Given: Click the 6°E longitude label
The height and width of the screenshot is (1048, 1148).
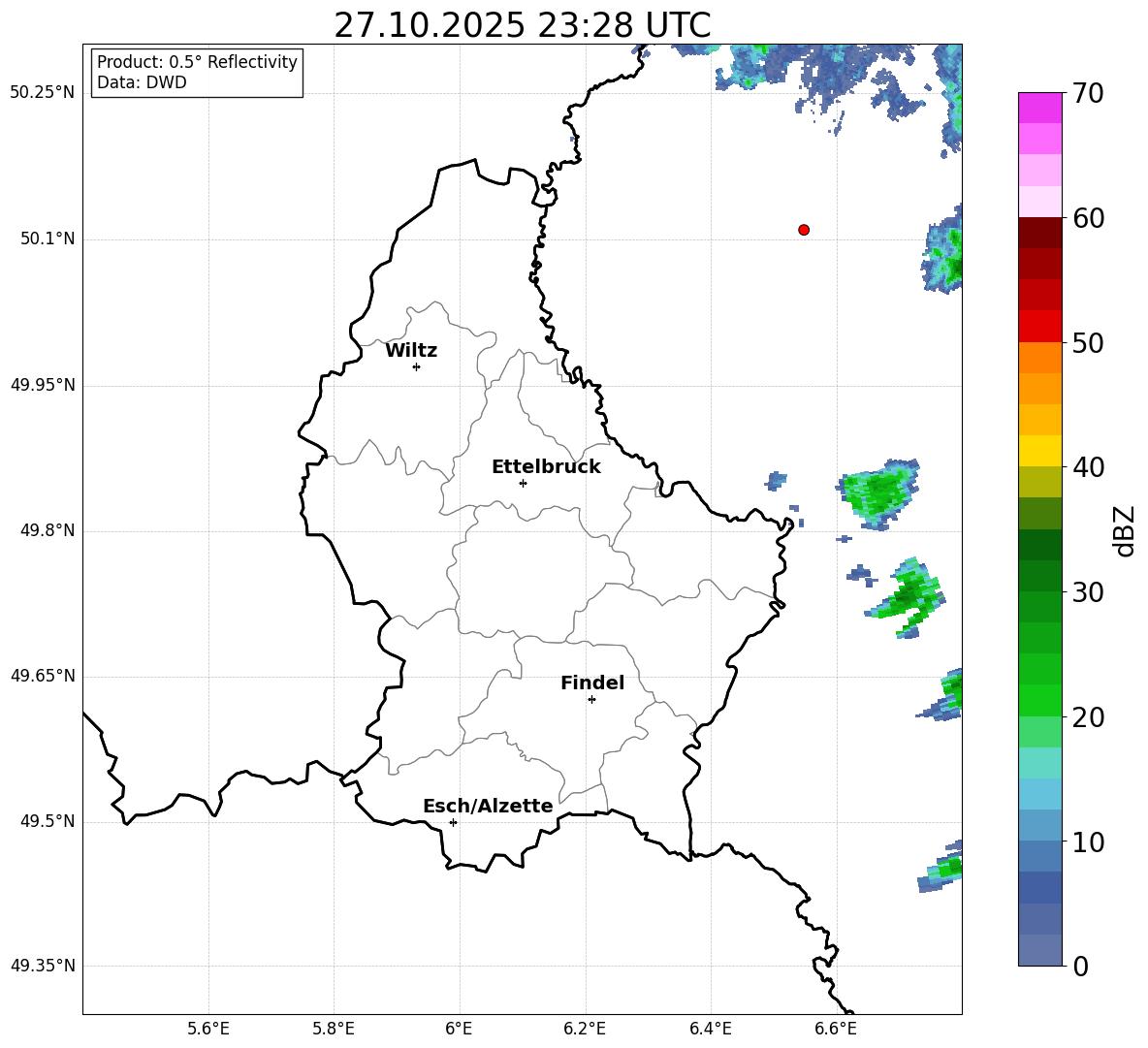Looking at the screenshot, I should (459, 1029).
